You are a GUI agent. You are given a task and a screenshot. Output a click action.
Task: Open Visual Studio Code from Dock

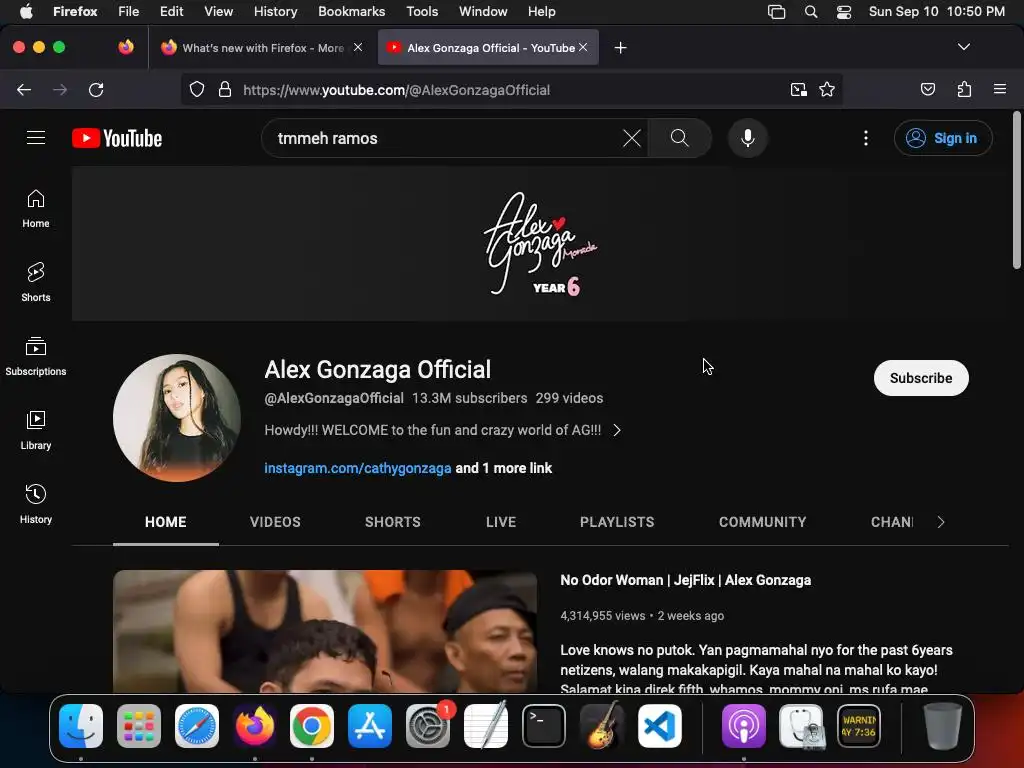tap(660, 726)
